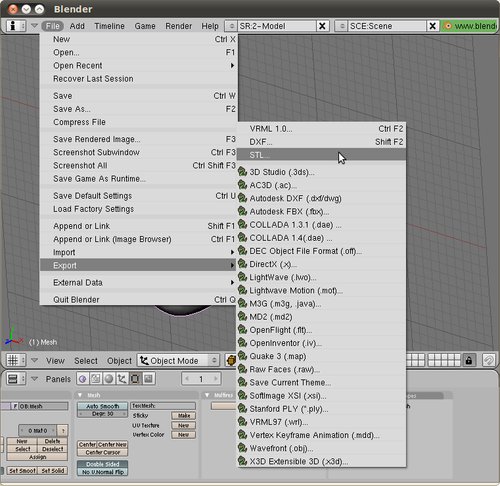Click the frame number 1 field
The width and height of the screenshot is (500, 486).
pyautogui.click(x=201, y=379)
